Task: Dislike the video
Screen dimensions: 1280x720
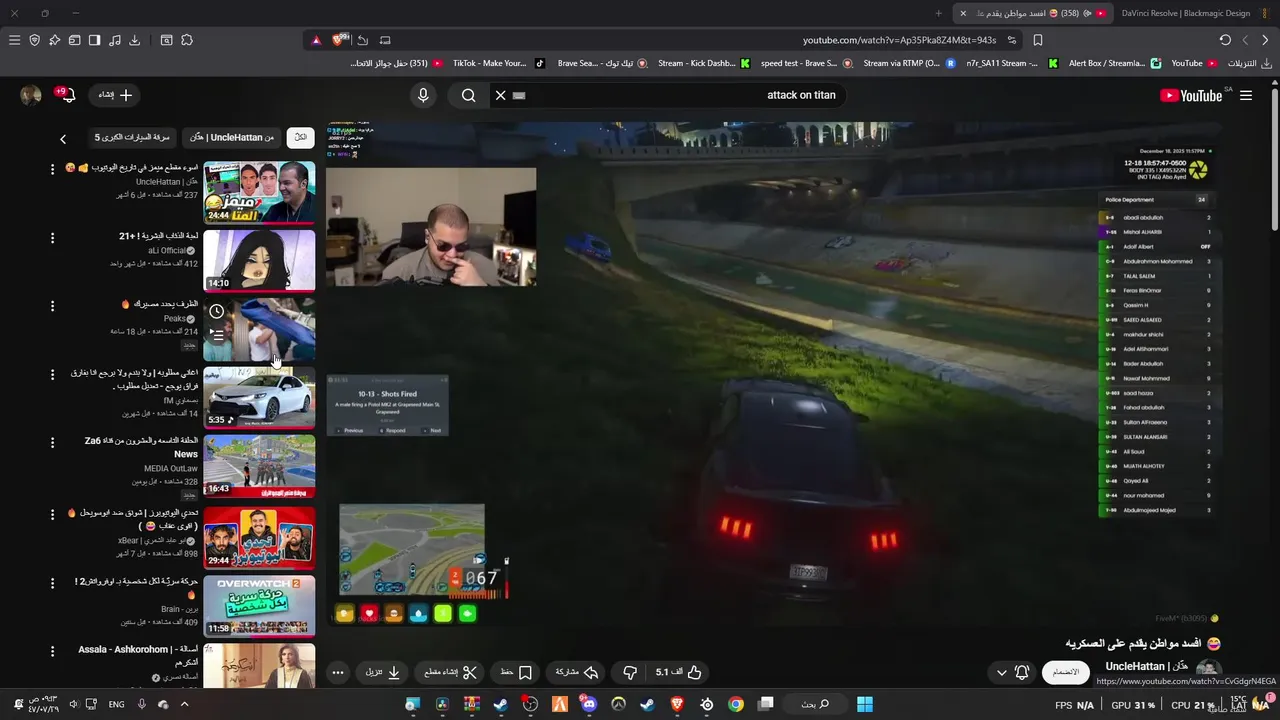Action: [x=630, y=672]
